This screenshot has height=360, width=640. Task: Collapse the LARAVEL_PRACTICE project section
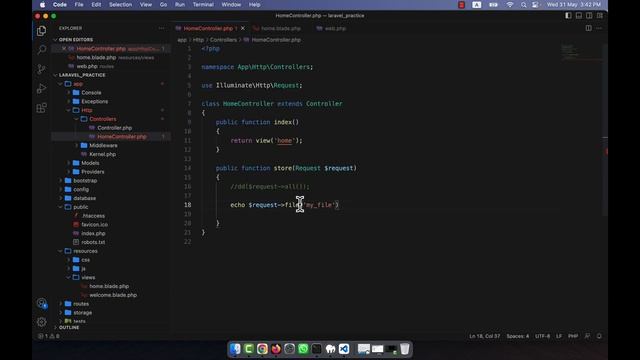pos(82,75)
